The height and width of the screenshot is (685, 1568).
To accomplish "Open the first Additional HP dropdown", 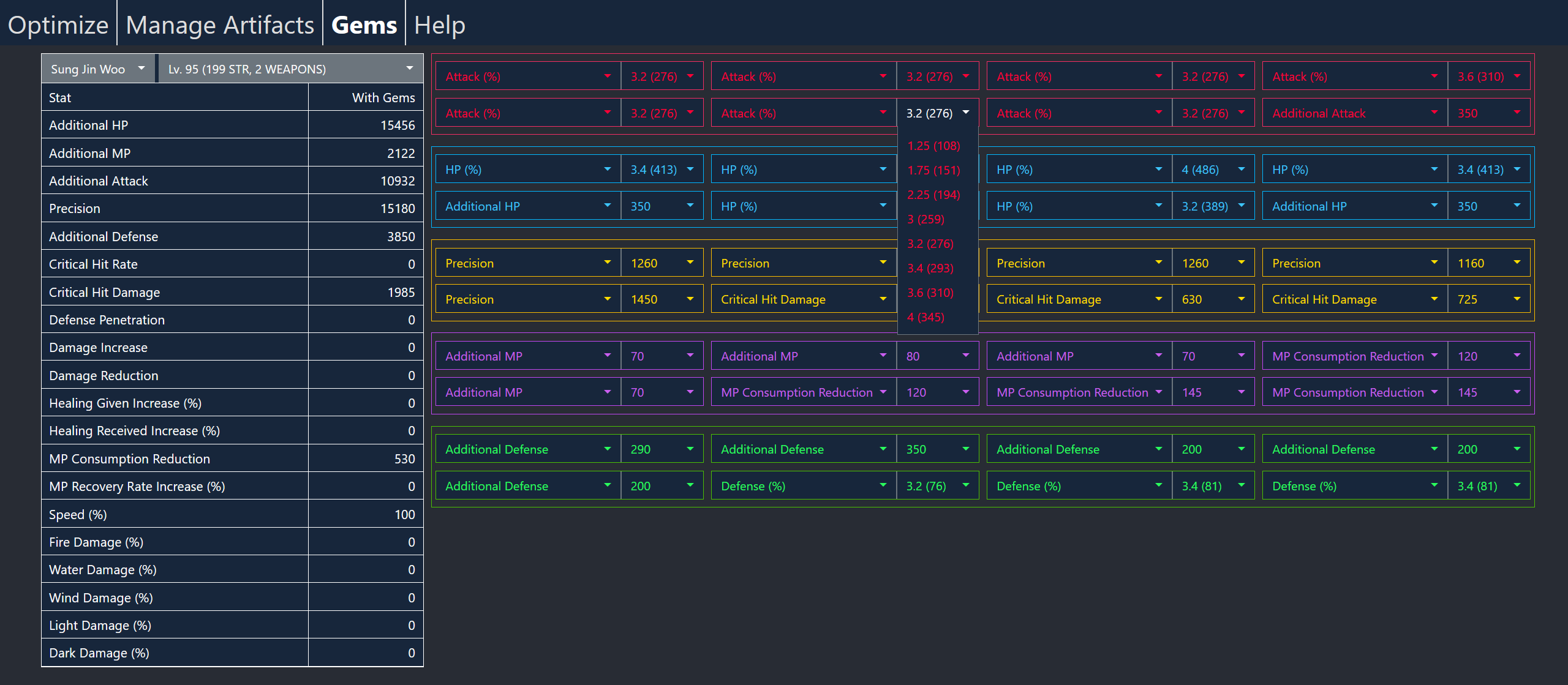I will point(527,206).
